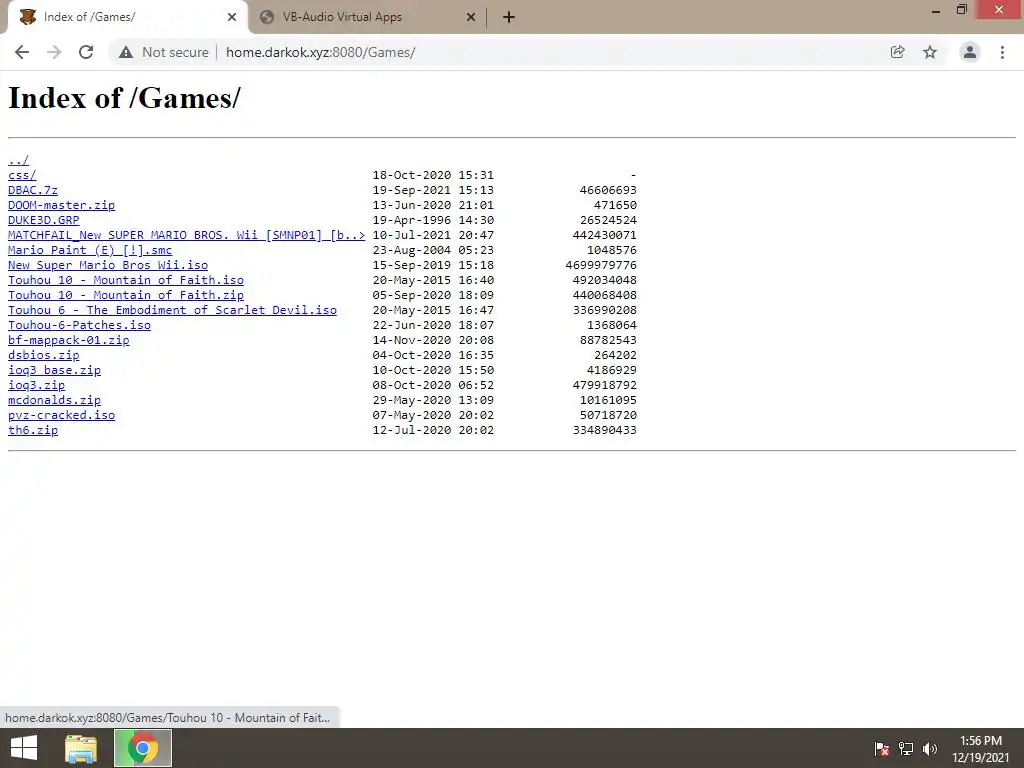Open the Chrome three-dot menu
This screenshot has width=1024, height=768.
(1002, 52)
